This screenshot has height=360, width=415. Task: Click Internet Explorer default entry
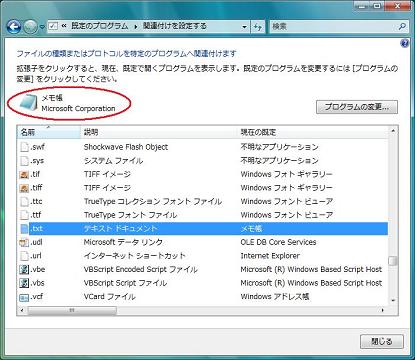tap(270, 256)
